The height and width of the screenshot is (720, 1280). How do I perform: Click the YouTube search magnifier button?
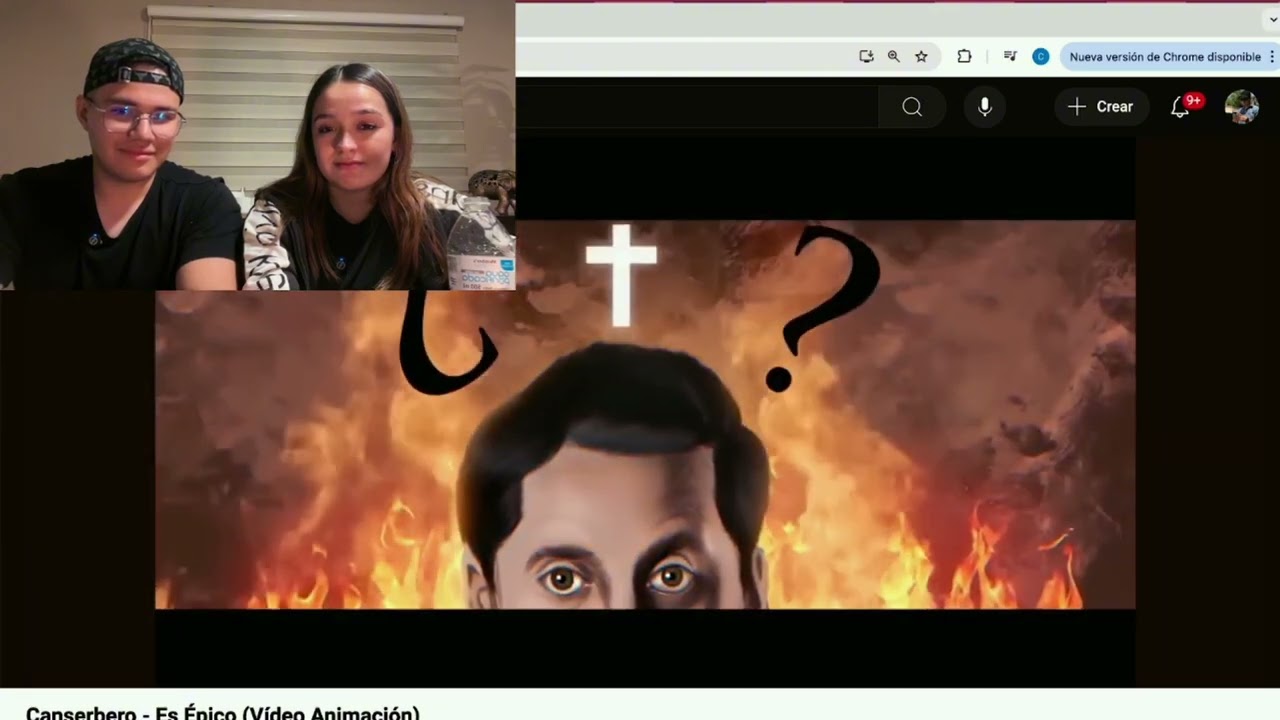tap(912, 107)
